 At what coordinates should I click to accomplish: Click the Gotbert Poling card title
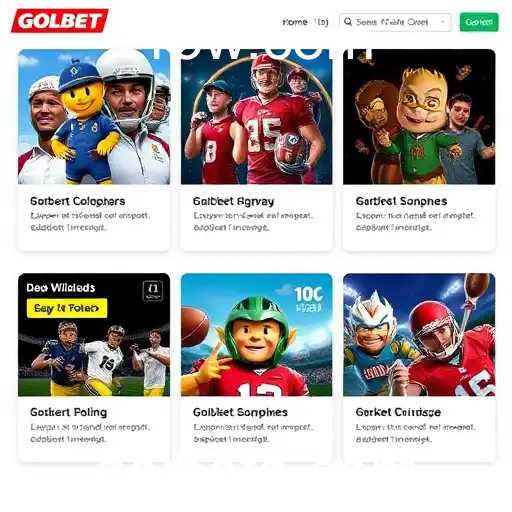[x=69, y=412]
